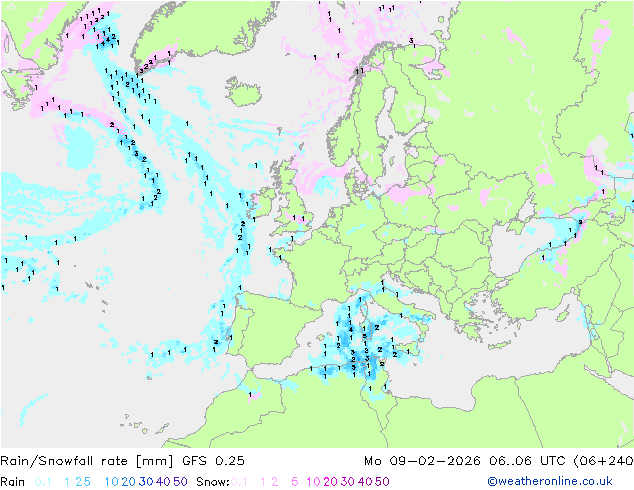Click the Snow legend value "40"
Viewport: 634px width, 490px height.
pyautogui.click(x=365, y=482)
